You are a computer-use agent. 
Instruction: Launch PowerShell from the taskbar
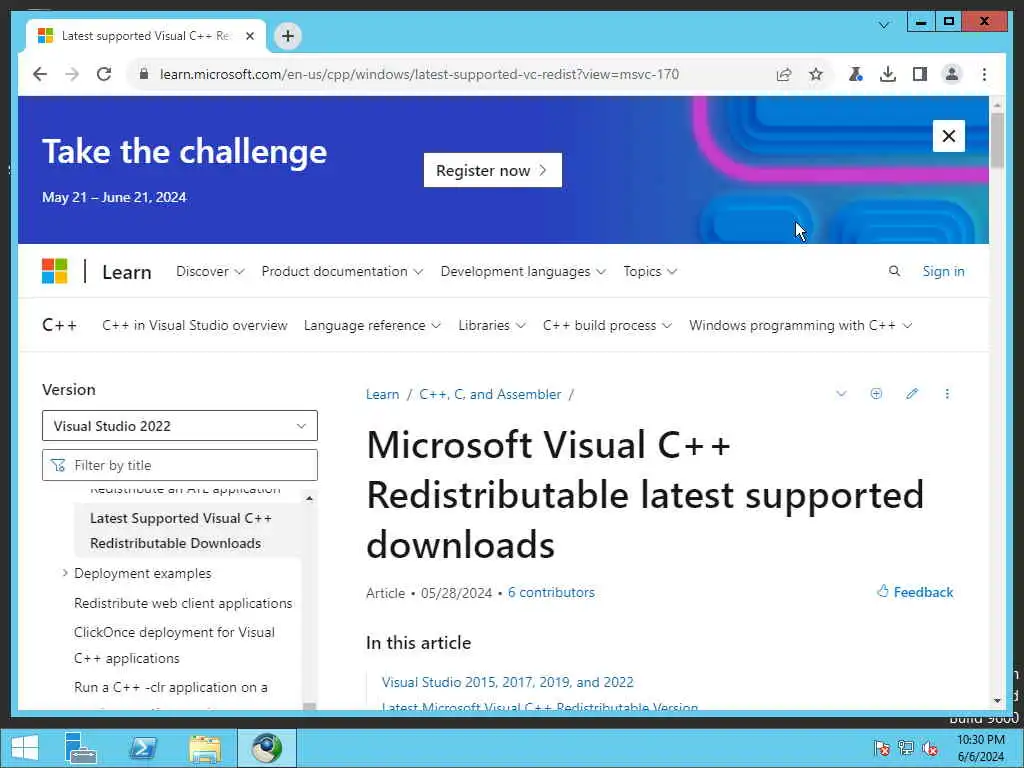point(142,748)
